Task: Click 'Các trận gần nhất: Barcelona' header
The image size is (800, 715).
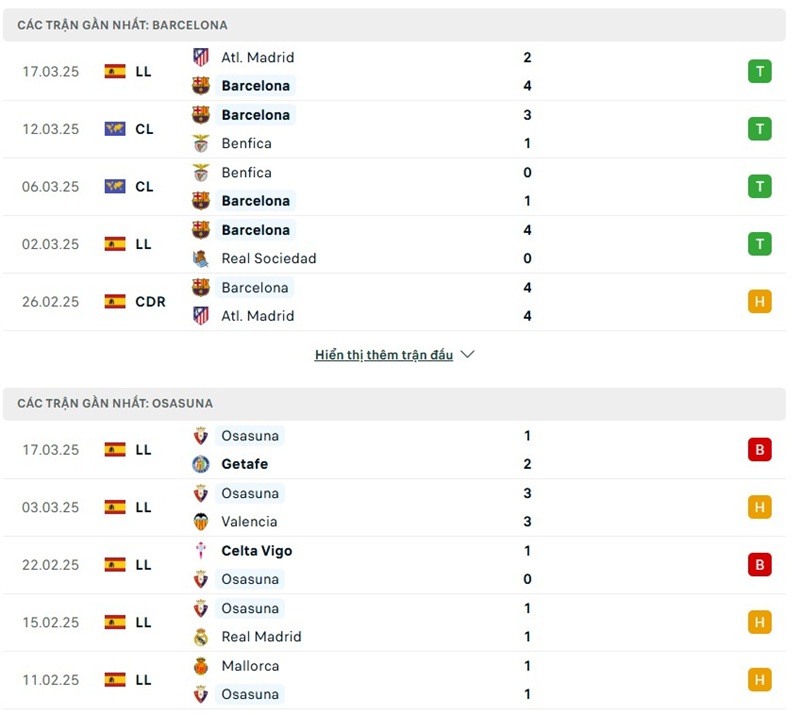Action: [x=122, y=25]
